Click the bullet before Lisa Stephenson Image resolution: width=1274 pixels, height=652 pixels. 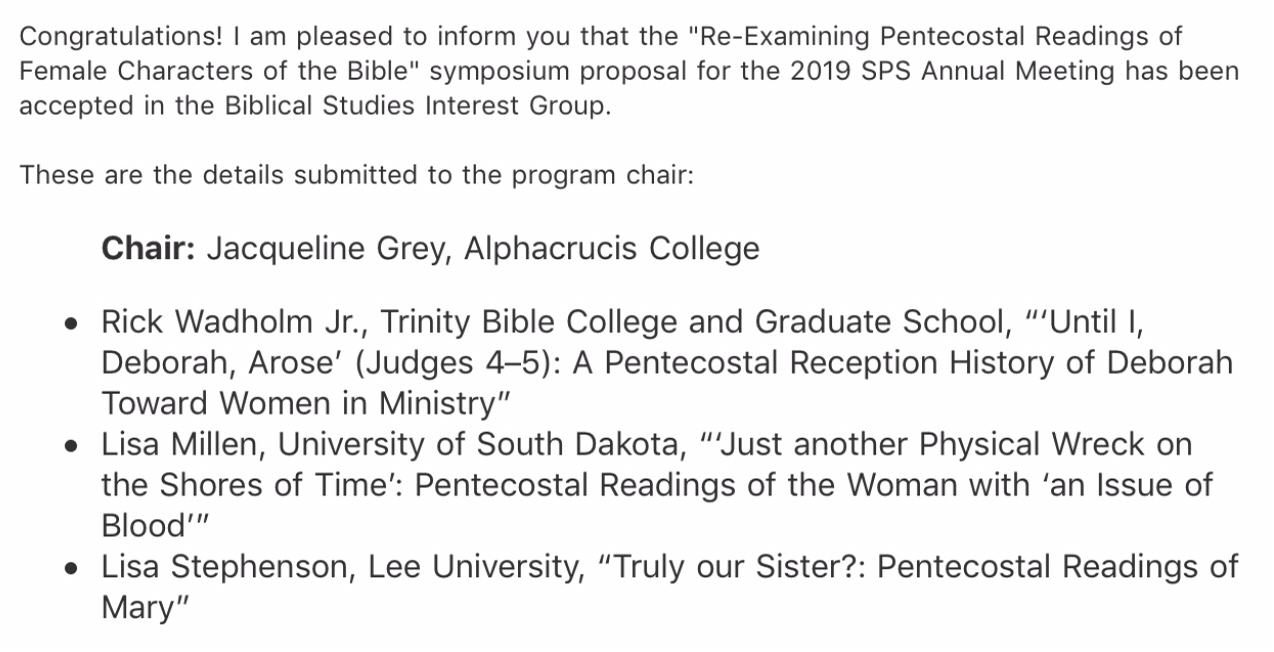pos(70,568)
